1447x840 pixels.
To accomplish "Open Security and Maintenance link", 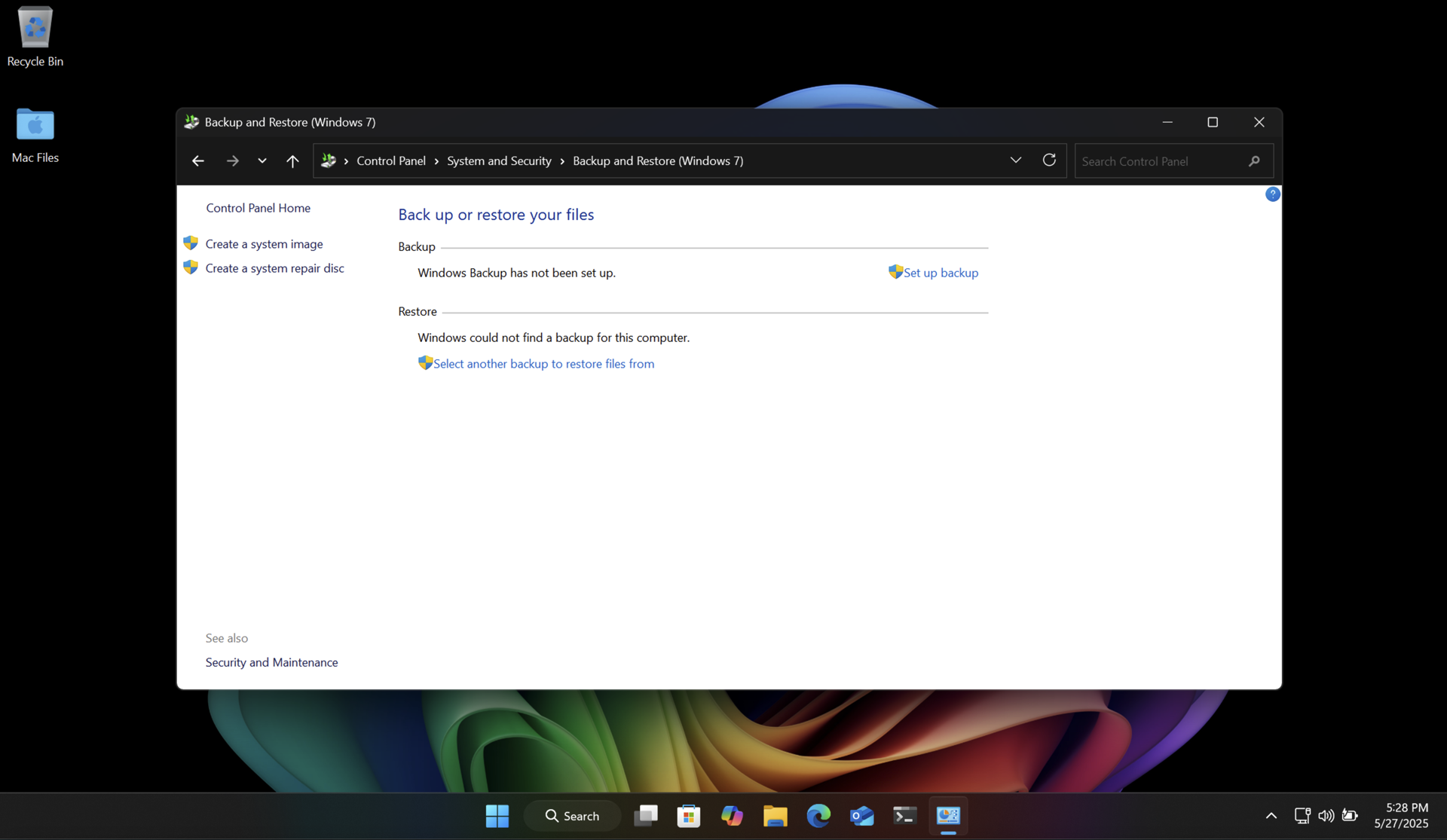I will coord(271,662).
